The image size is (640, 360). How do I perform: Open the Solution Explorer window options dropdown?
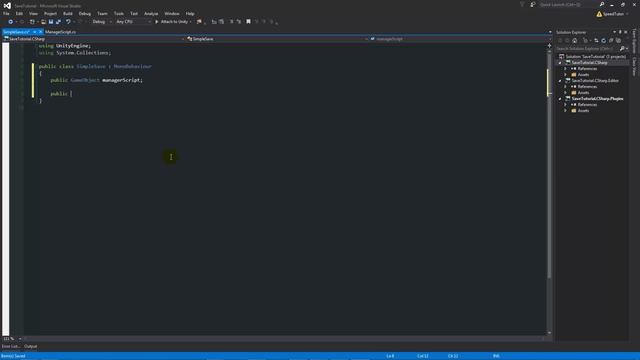(x=614, y=32)
